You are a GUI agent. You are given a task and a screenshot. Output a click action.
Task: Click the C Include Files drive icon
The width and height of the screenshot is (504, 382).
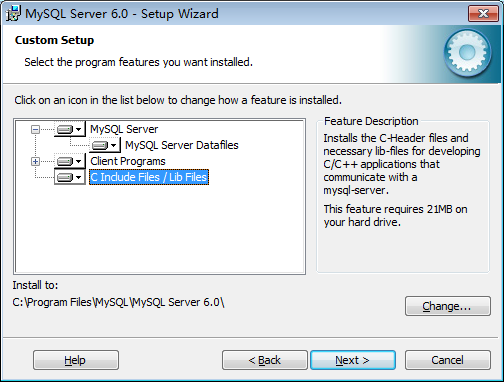pyautogui.click(x=65, y=177)
